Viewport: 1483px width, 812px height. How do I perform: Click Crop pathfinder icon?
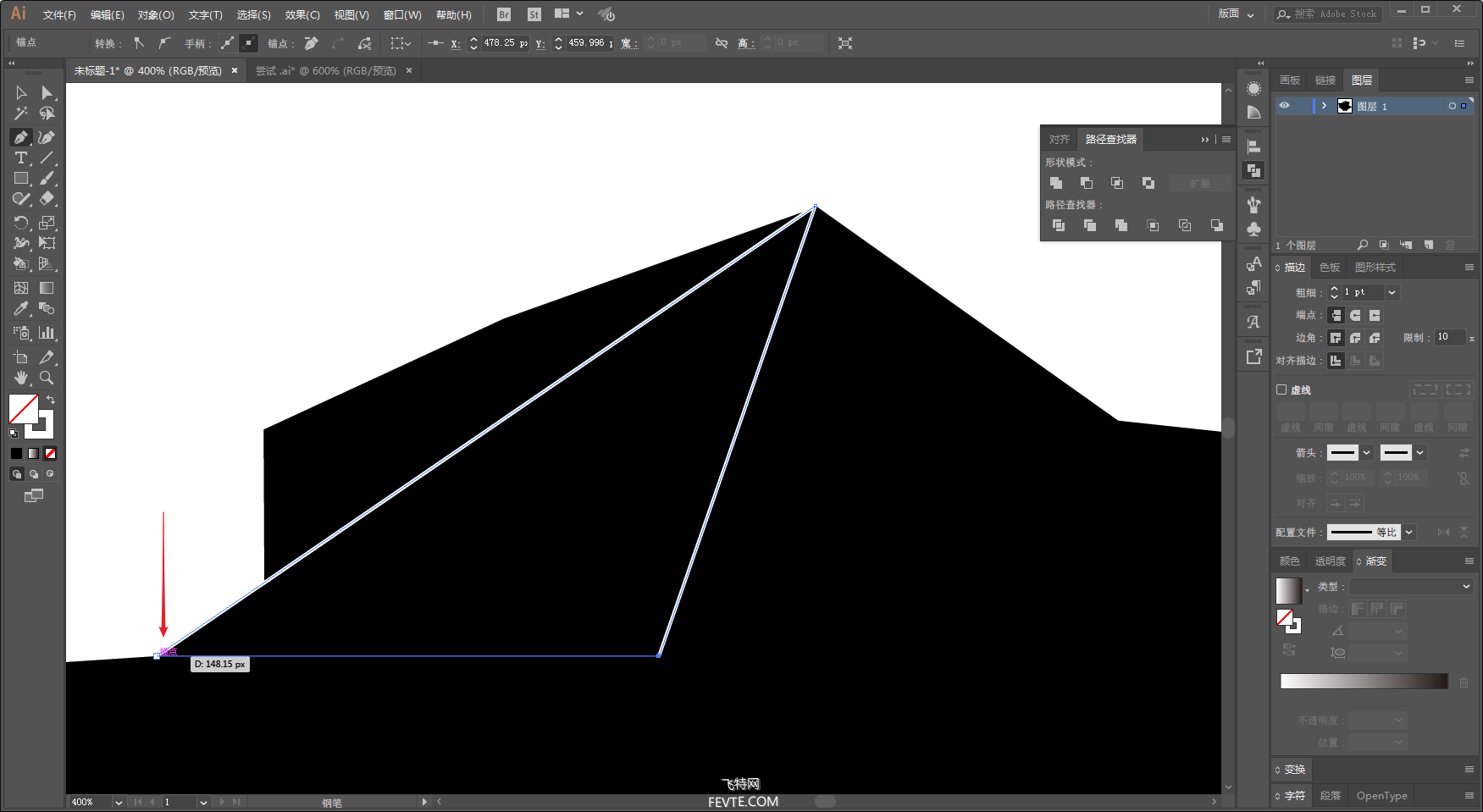point(1153,225)
